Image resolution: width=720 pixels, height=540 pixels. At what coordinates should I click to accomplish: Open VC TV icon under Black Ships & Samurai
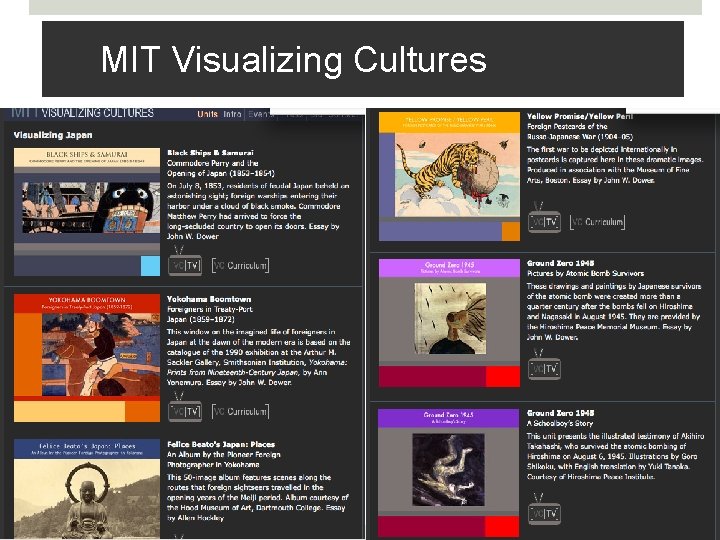[185, 262]
